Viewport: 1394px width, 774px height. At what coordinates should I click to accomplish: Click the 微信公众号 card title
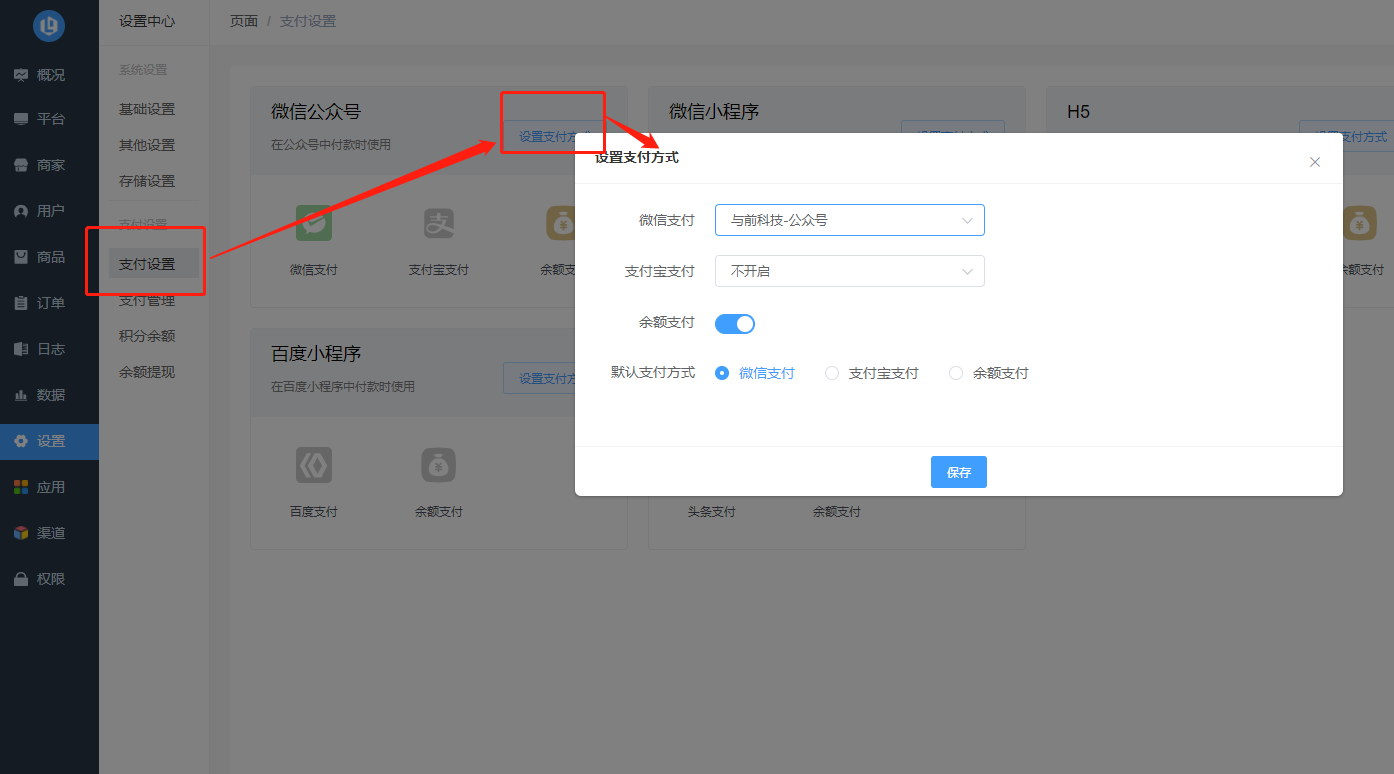316,112
